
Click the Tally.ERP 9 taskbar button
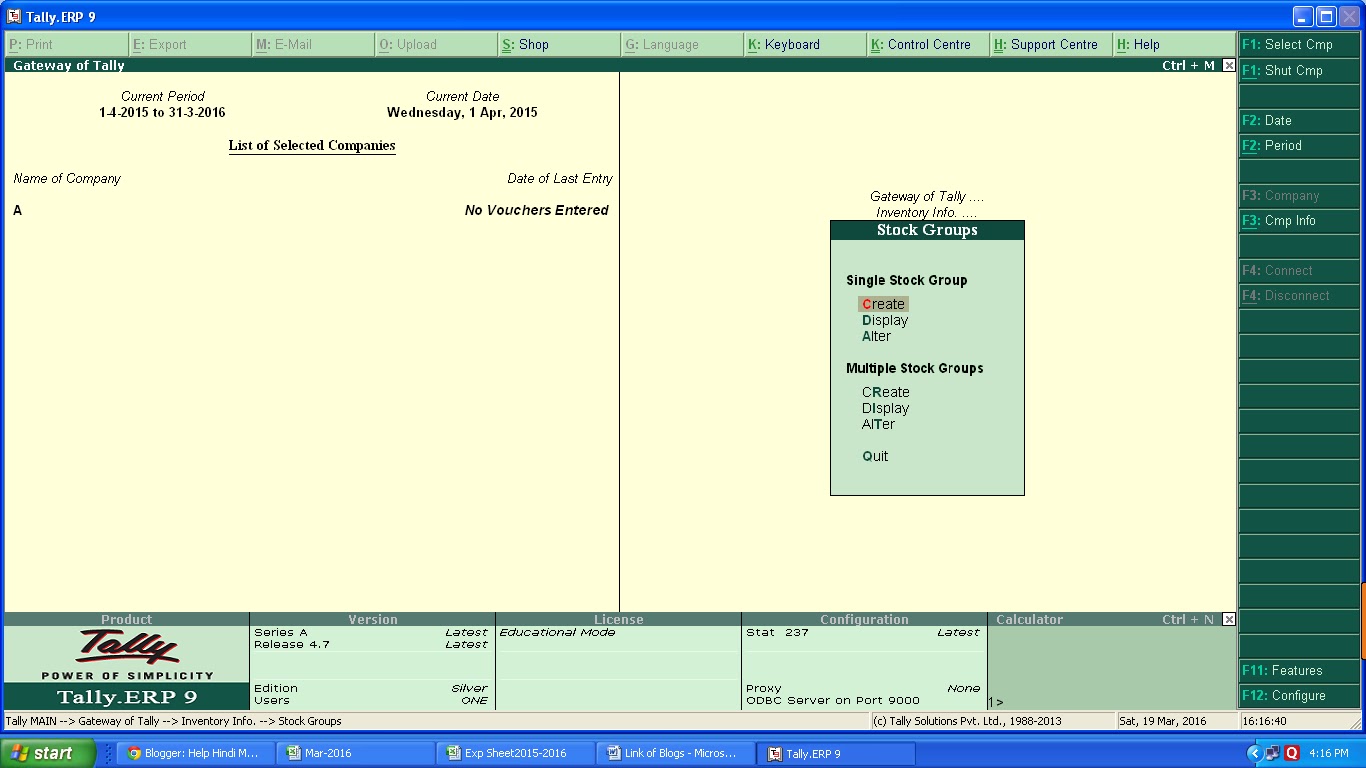click(x=836, y=753)
